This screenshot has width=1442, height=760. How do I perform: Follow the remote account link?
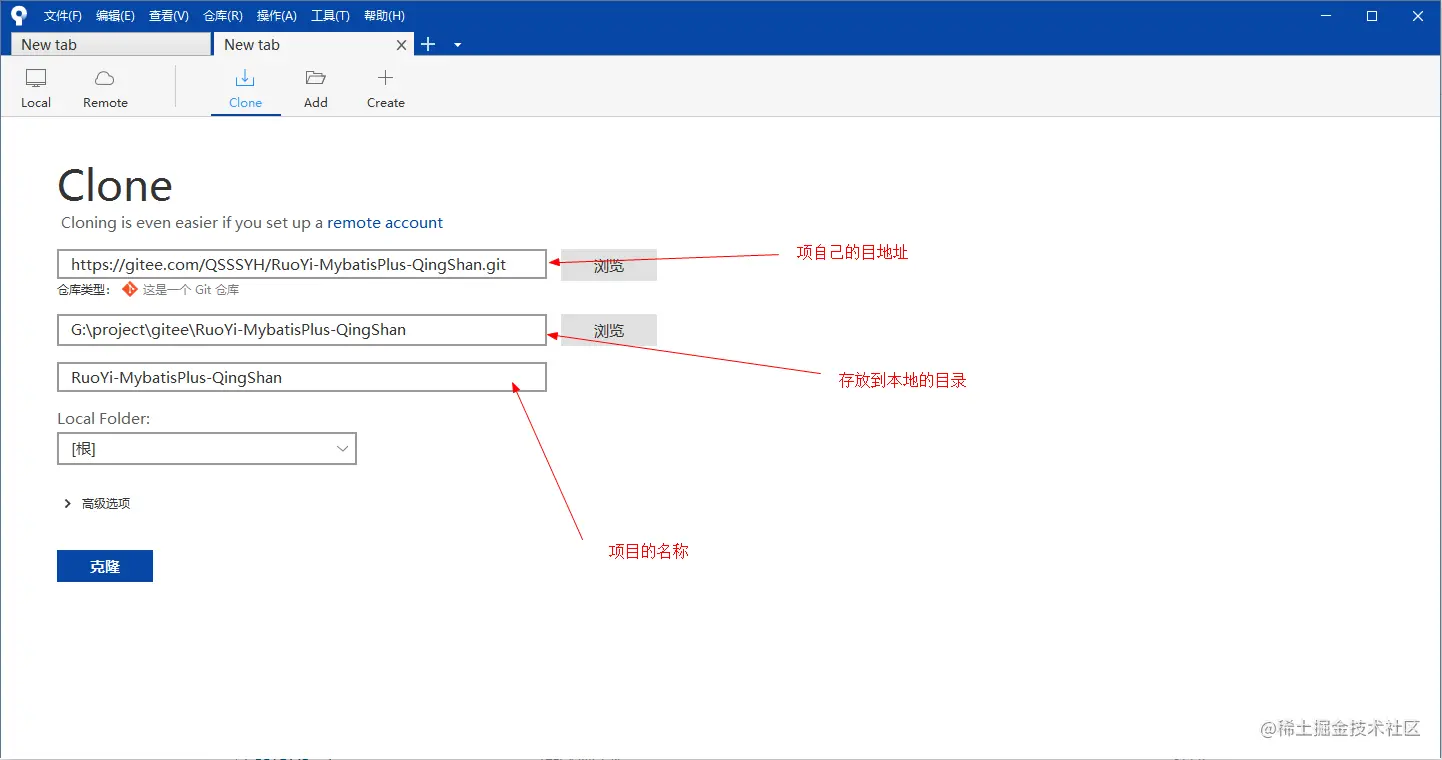[385, 223]
